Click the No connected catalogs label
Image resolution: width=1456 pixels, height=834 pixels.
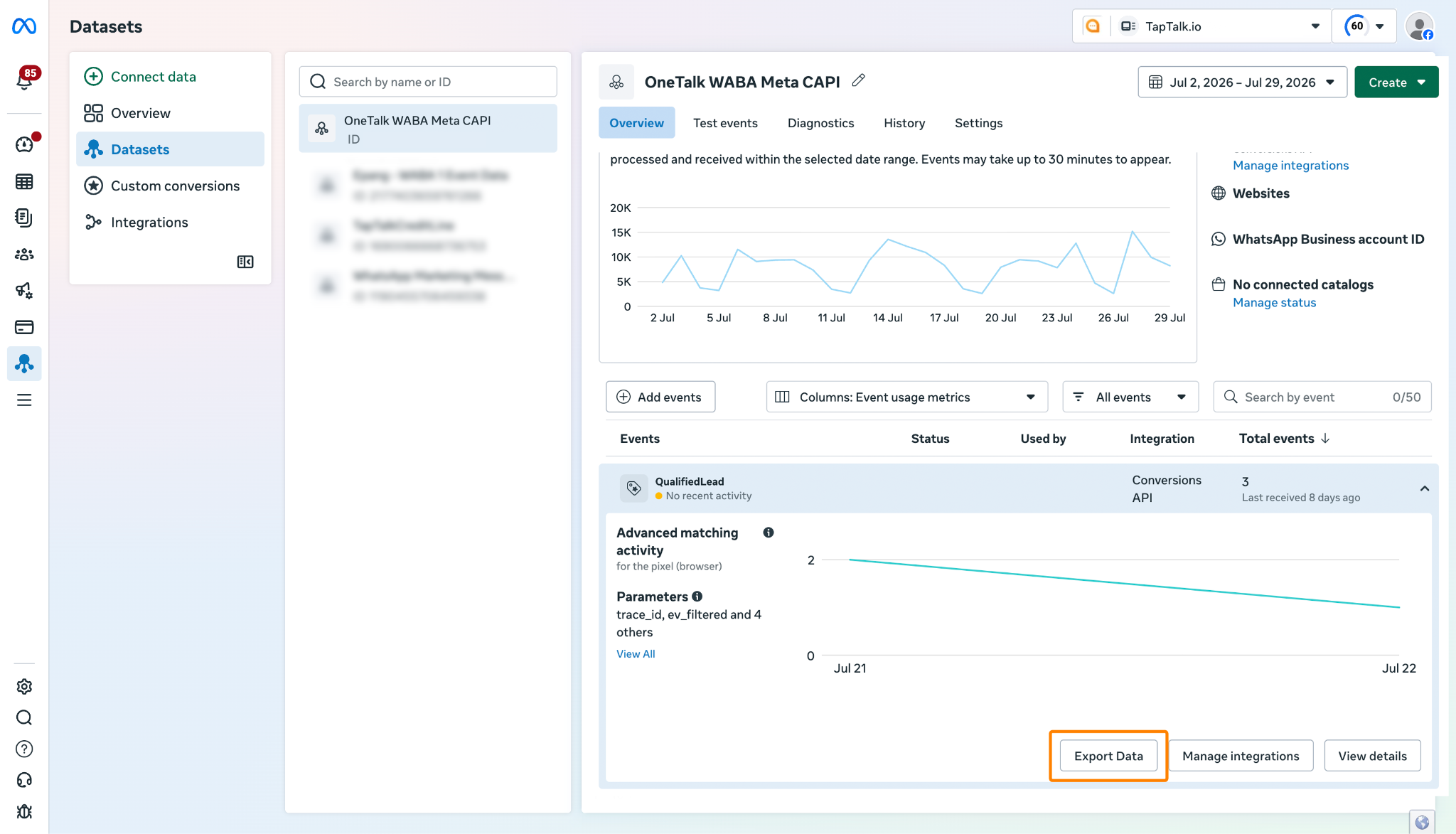(x=1302, y=284)
